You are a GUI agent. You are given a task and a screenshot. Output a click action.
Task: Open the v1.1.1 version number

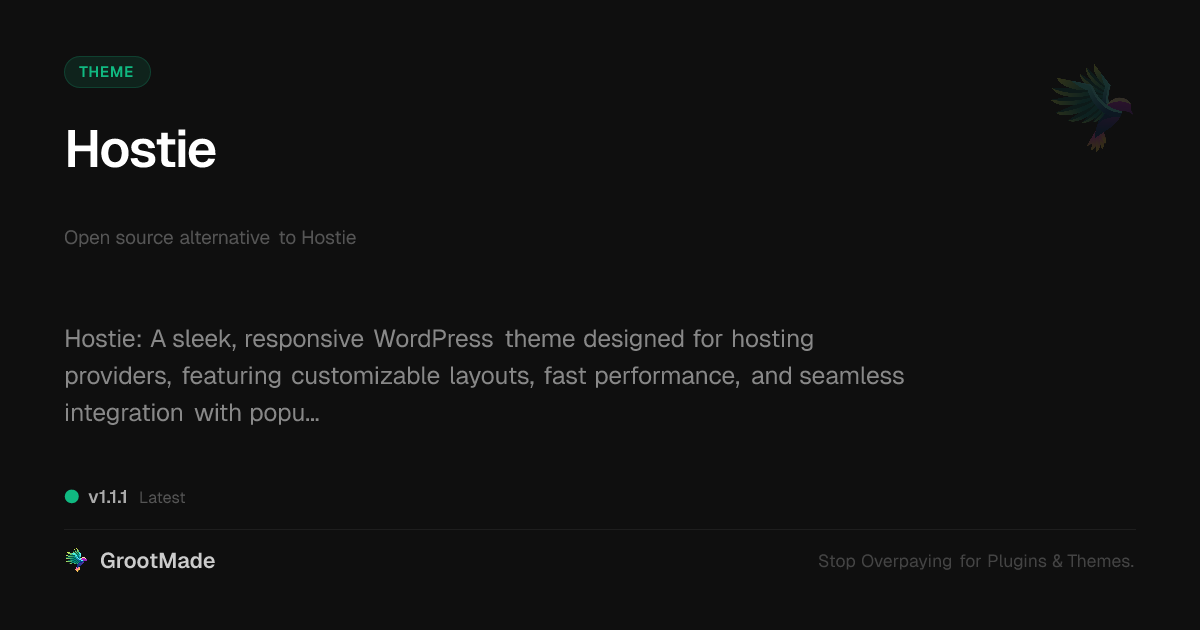click(108, 497)
